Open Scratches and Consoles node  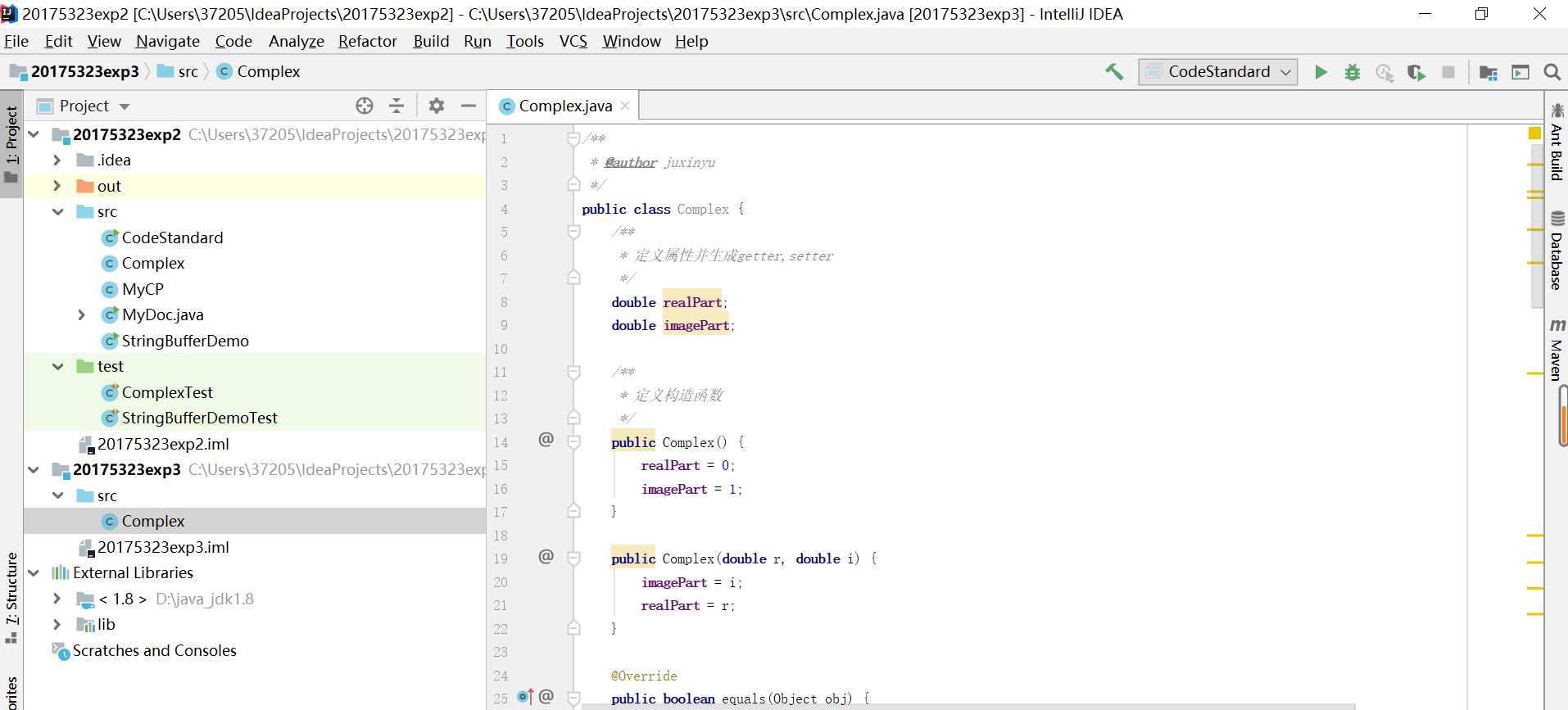click(144, 650)
